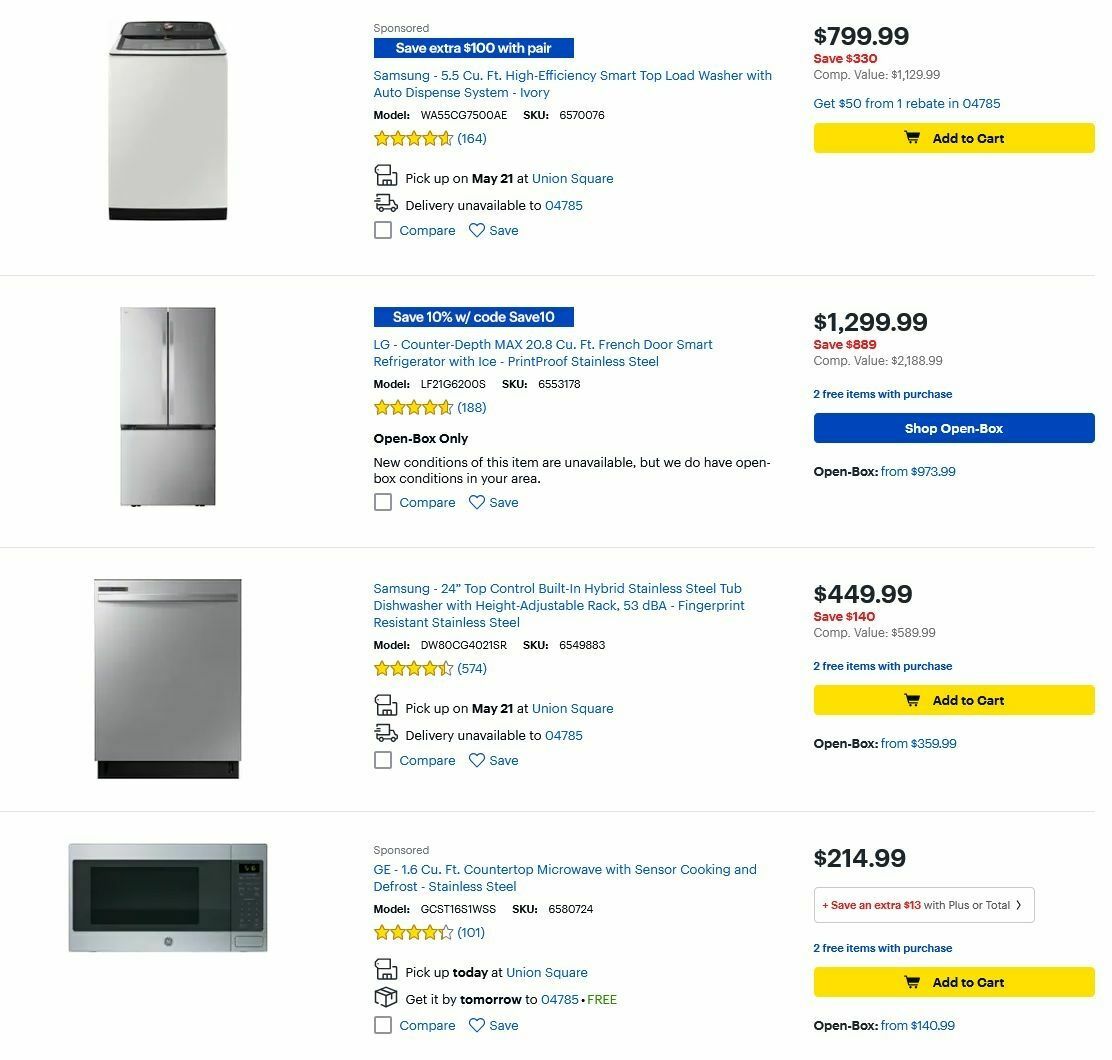Viewport: 1112px width, 1060px height.
Task: Open the Union Square store link
Action: point(573,178)
